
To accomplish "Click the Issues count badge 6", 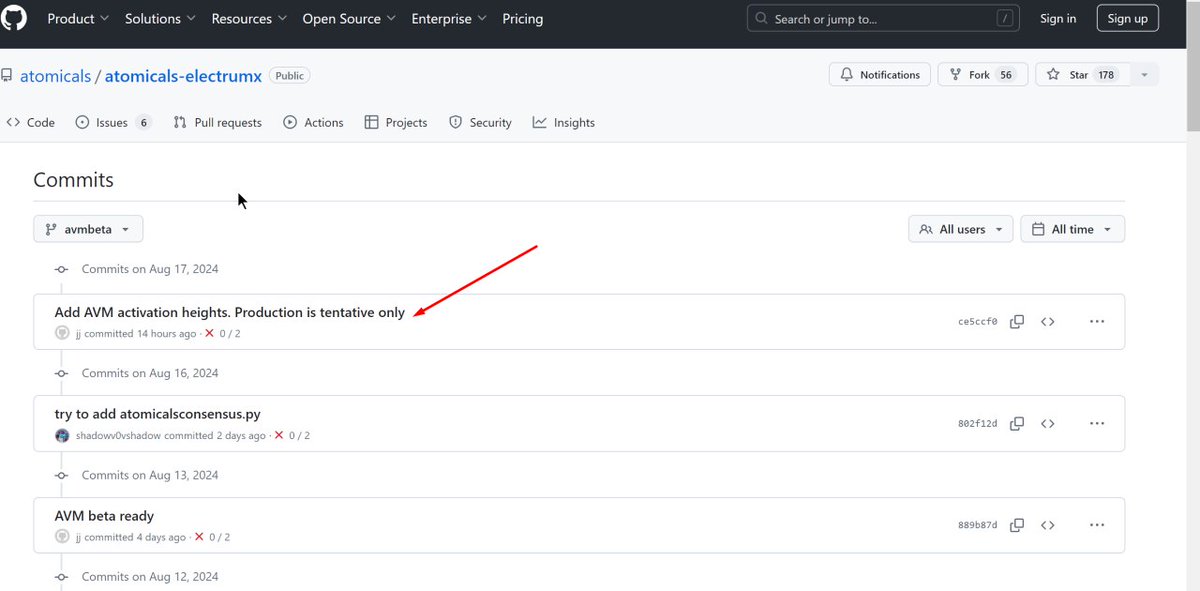I will click(143, 123).
